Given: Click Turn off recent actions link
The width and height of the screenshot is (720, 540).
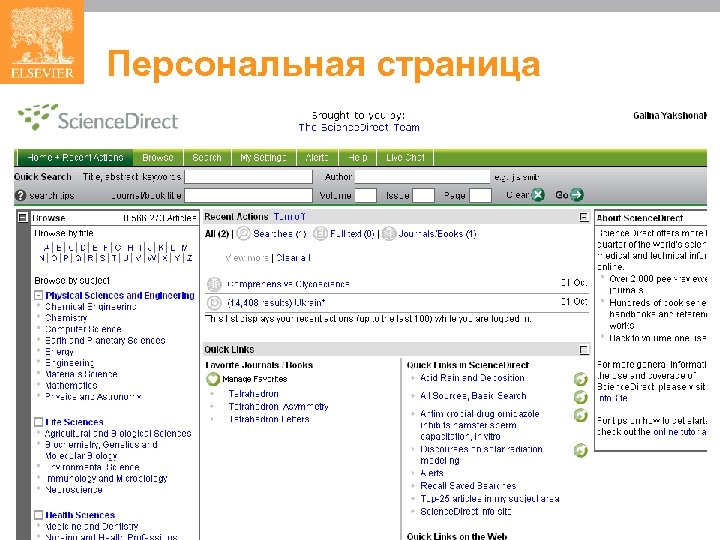Looking at the screenshot, I should [289, 217].
